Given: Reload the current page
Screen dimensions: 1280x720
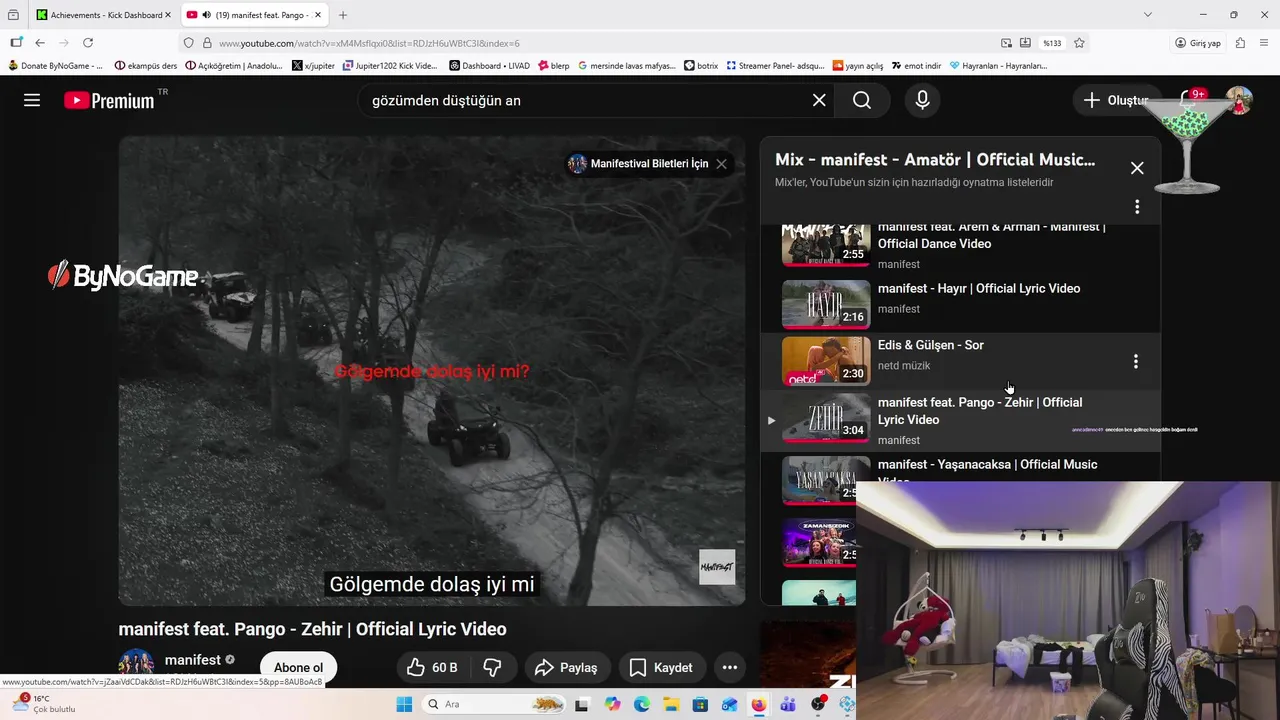Looking at the screenshot, I should [88, 43].
